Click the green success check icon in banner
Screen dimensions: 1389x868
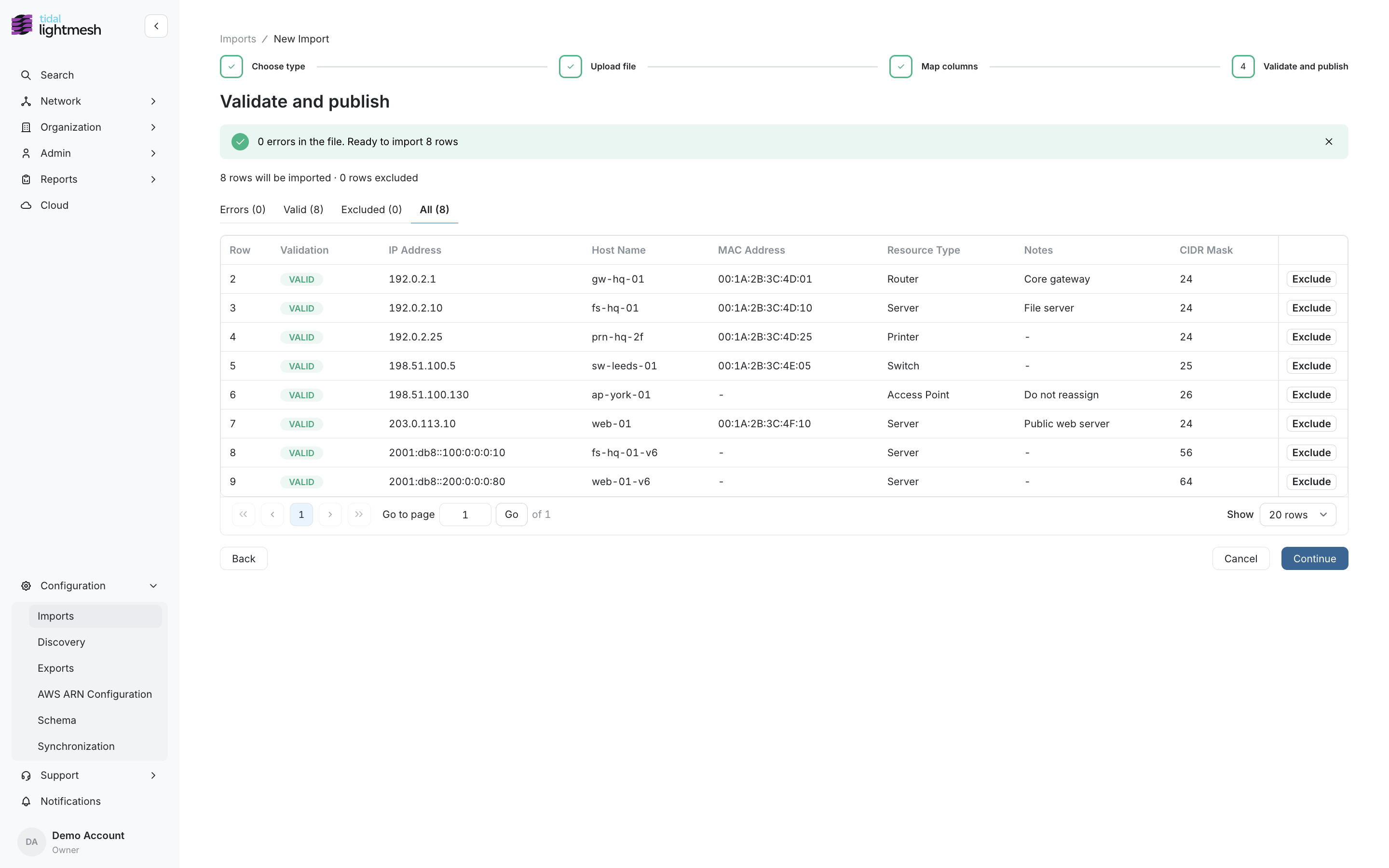tap(240, 142)
